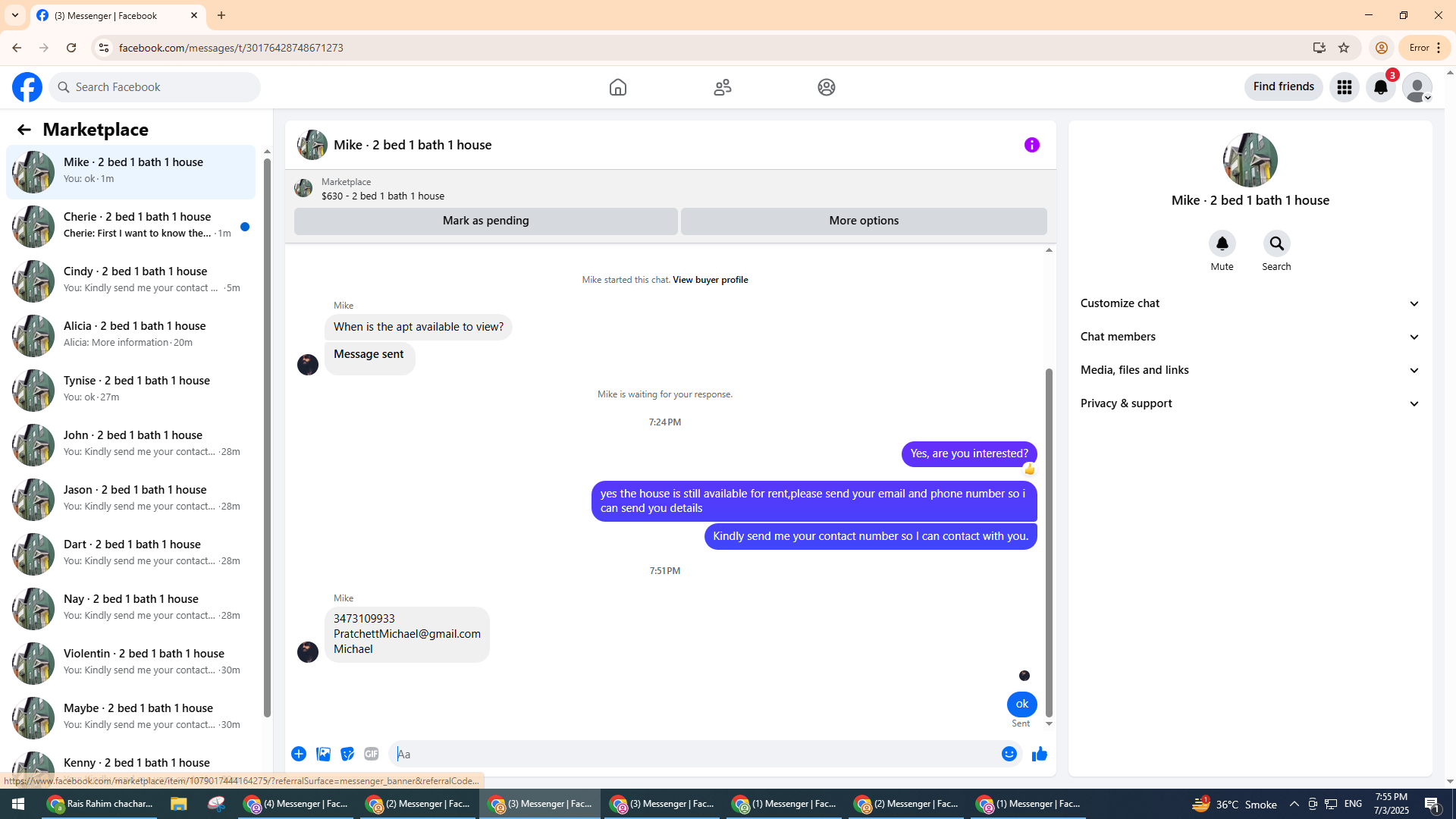Click the Facebook Home icon
This screenshot has width=1456, height=819.
[x=617, y=87]
